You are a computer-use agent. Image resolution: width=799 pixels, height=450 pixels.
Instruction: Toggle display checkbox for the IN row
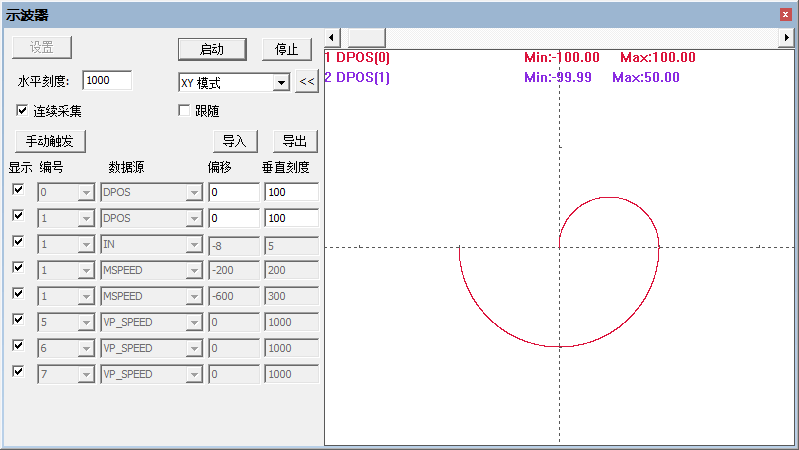[18, 241]
